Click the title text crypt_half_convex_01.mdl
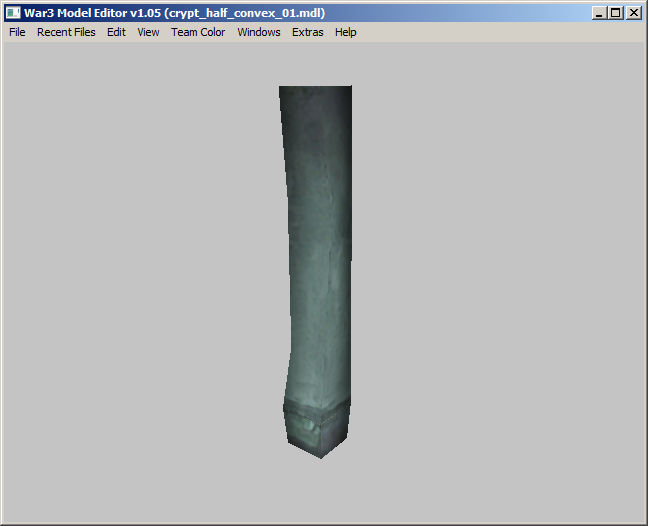This screenshot has height=526, width=648. [247, 13]
